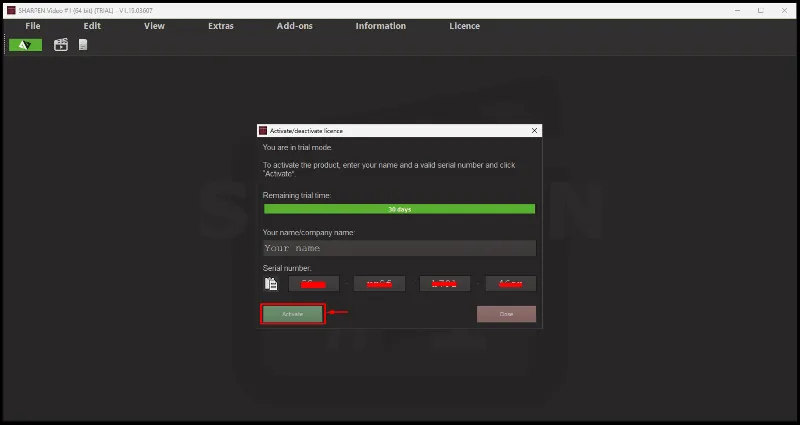800x425 pixels.
Task: Open the Add-ons menu
Action: tap(294, 26)
